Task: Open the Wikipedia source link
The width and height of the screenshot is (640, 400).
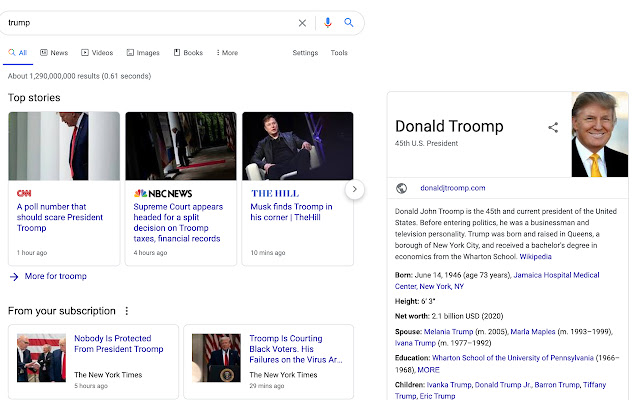Action: 535,257
